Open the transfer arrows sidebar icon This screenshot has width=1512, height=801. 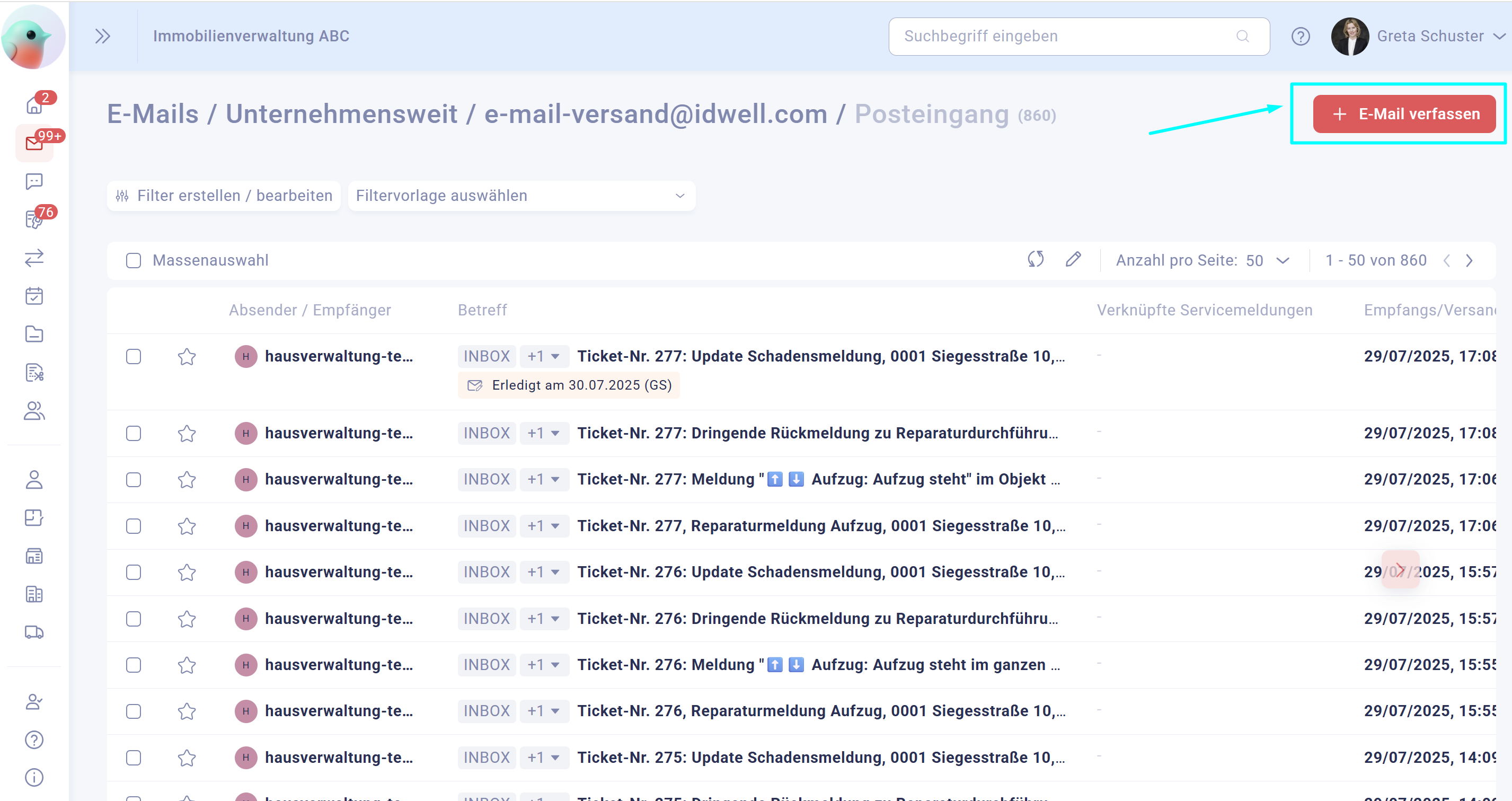[x=34, y=258]
